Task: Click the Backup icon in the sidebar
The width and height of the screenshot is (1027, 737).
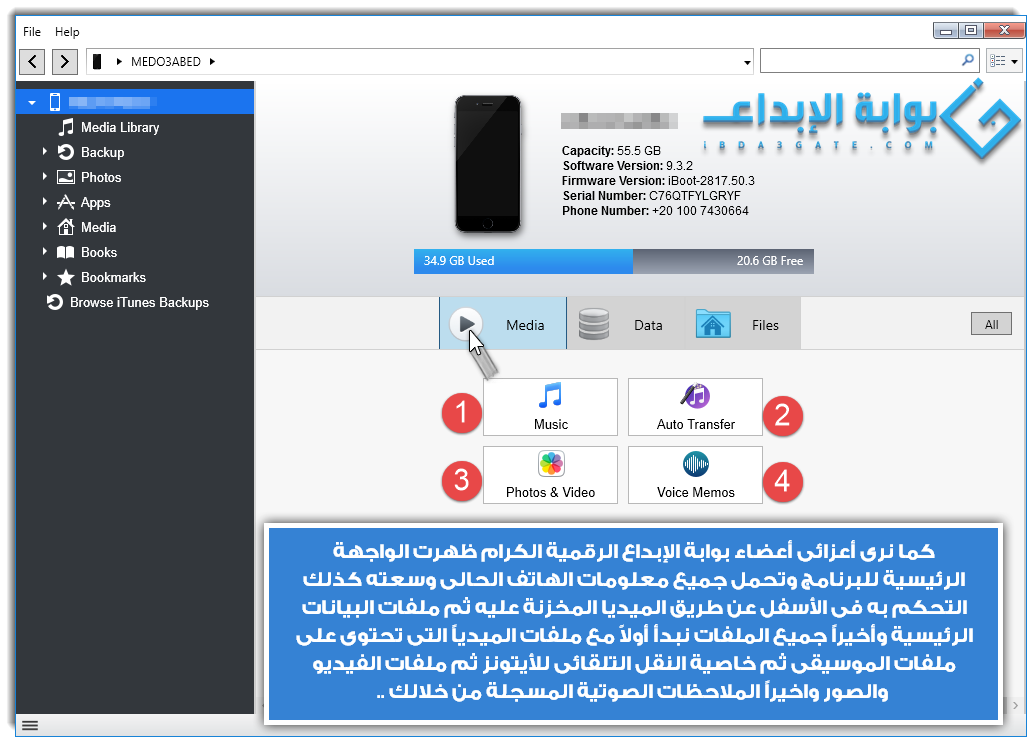Action: point(65,152)
